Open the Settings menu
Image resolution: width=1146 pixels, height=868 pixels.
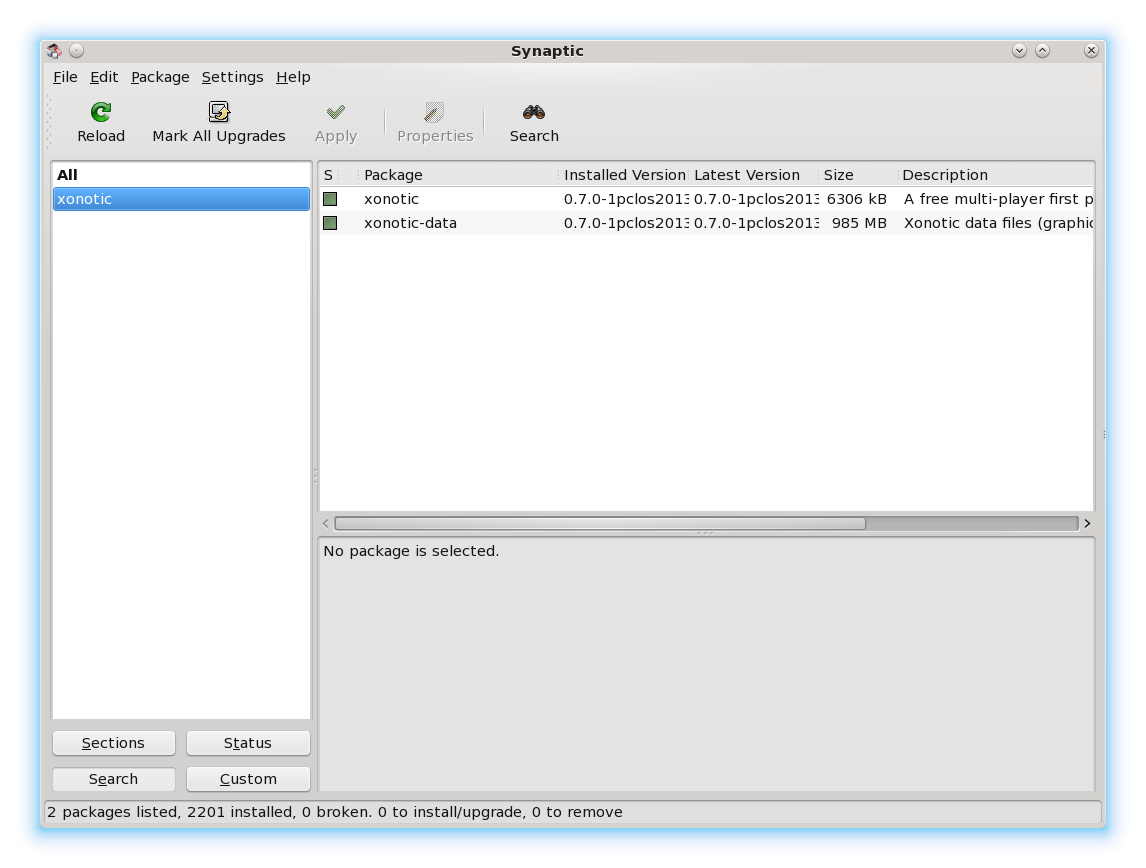point(232,77)
